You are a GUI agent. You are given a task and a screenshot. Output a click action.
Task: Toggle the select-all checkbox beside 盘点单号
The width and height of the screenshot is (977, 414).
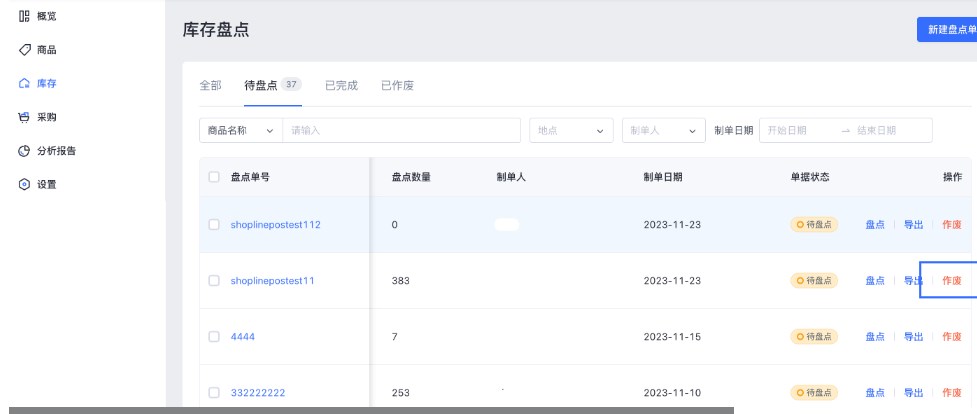214,177
